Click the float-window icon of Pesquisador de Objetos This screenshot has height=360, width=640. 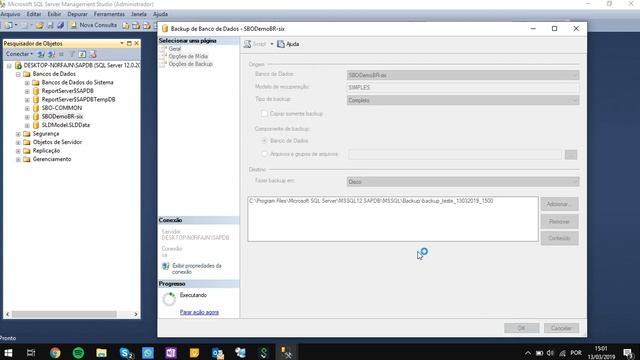(x=129, y=43)
